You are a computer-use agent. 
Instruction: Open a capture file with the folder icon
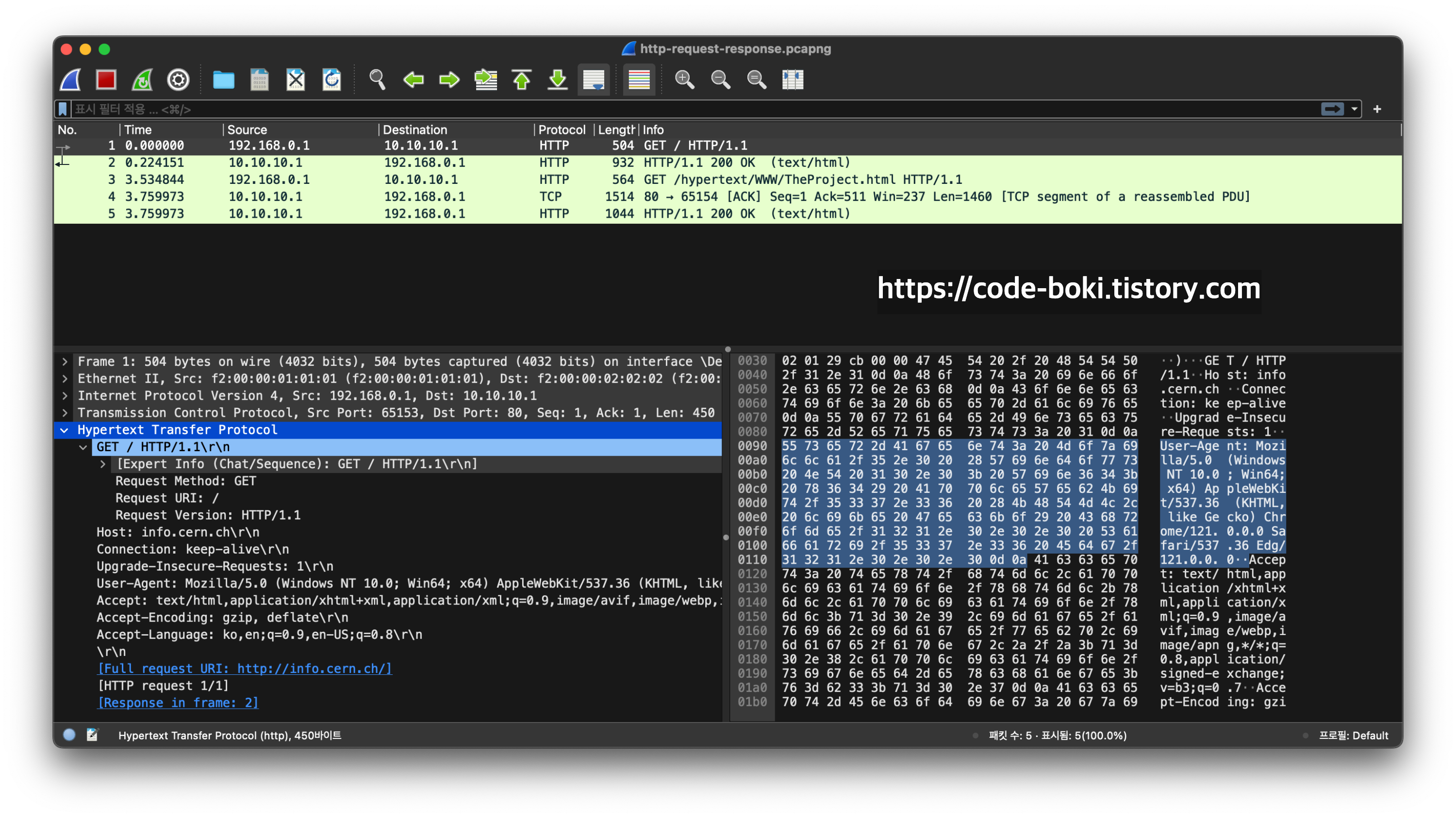[223, 80]
